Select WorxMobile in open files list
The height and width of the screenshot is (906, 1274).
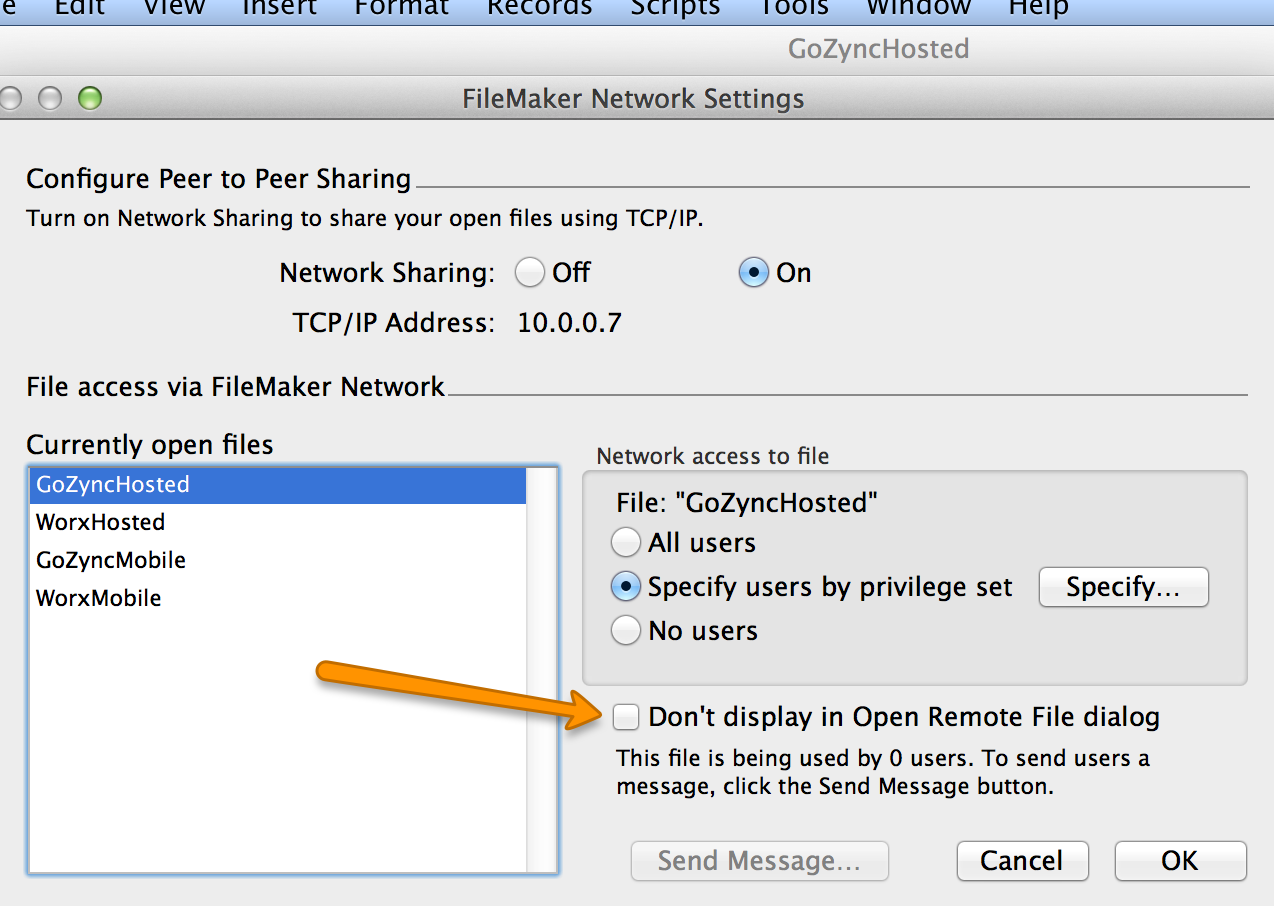(x=277, y=598)
